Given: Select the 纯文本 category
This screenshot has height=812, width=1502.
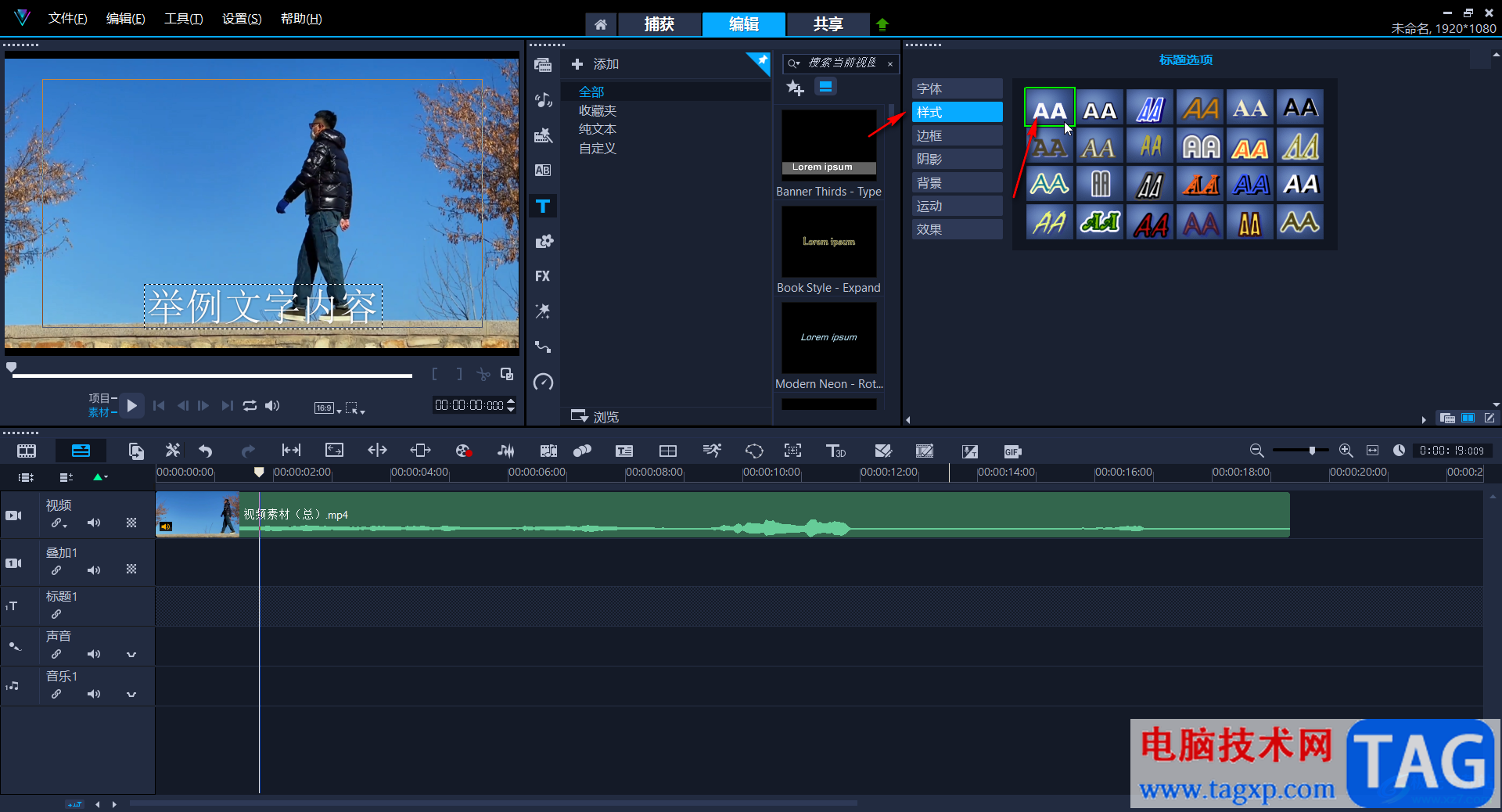Looking at the screenshot, I should tap(598, 129).
